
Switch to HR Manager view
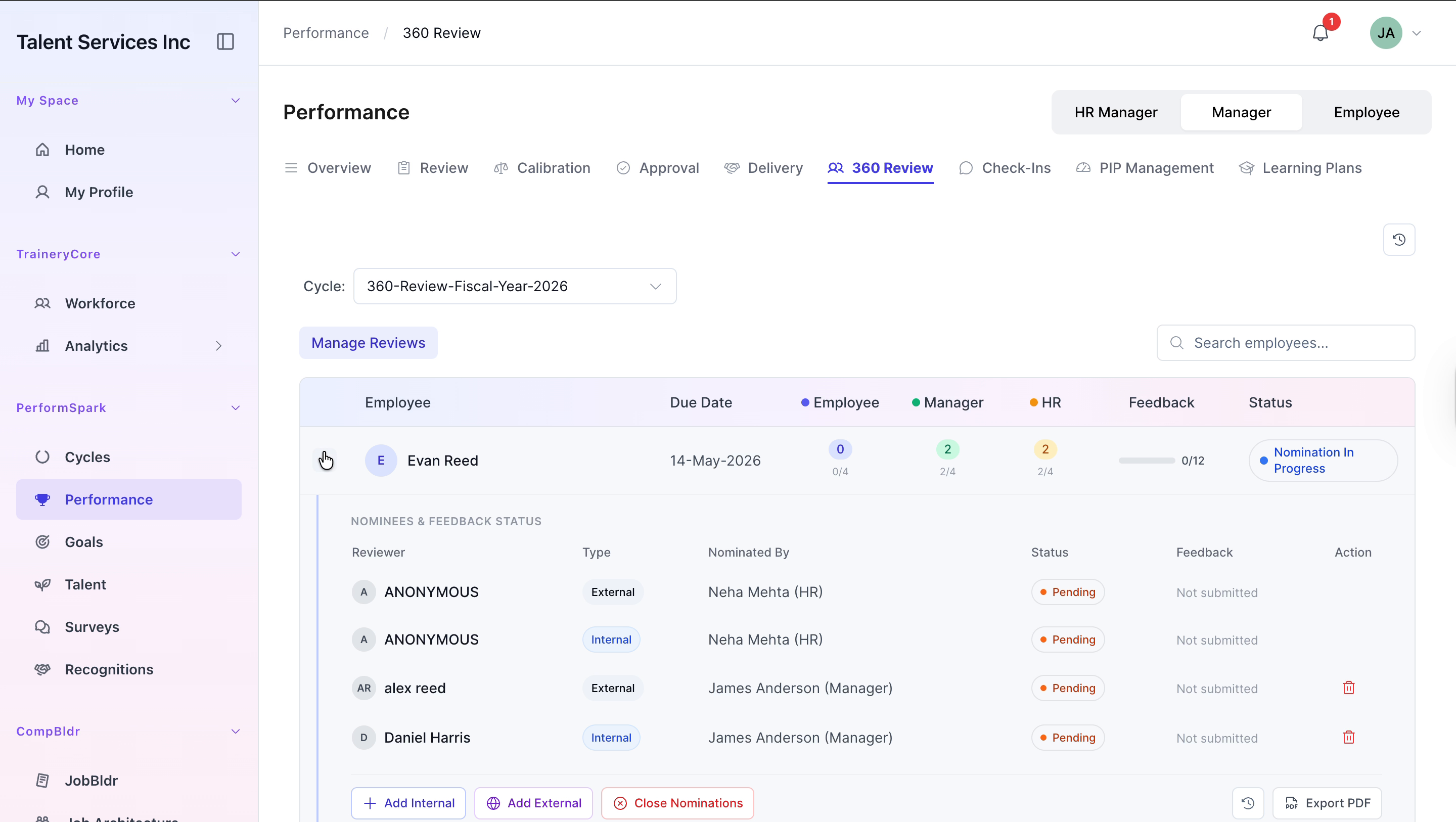point(1115,113)
